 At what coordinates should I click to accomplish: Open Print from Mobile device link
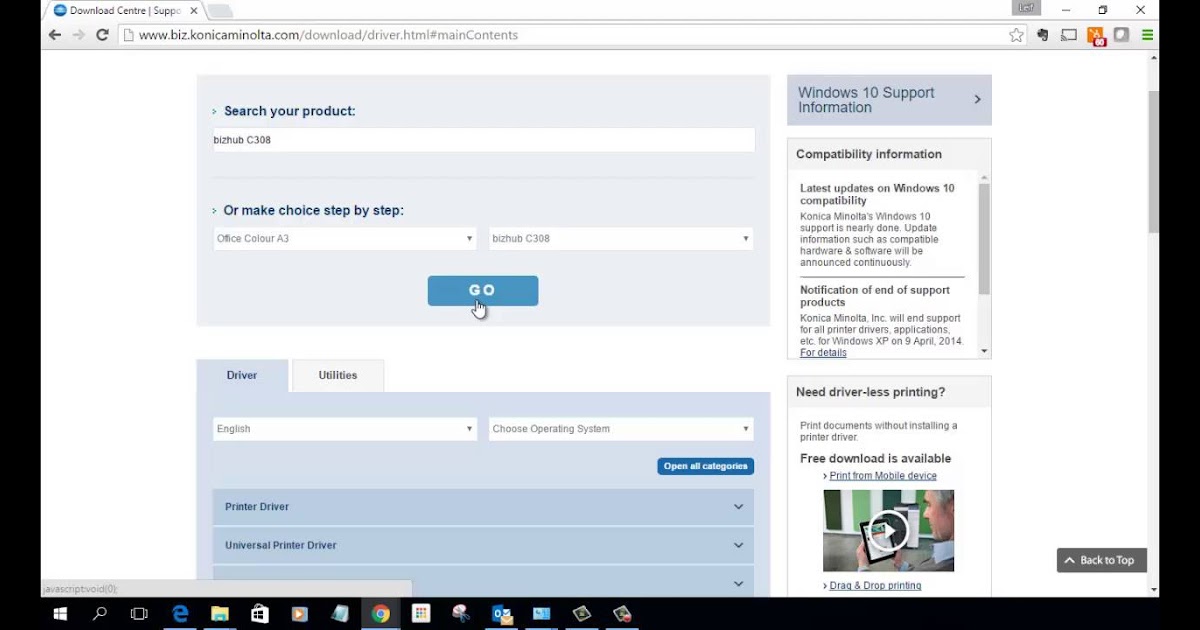coord(883,476)
